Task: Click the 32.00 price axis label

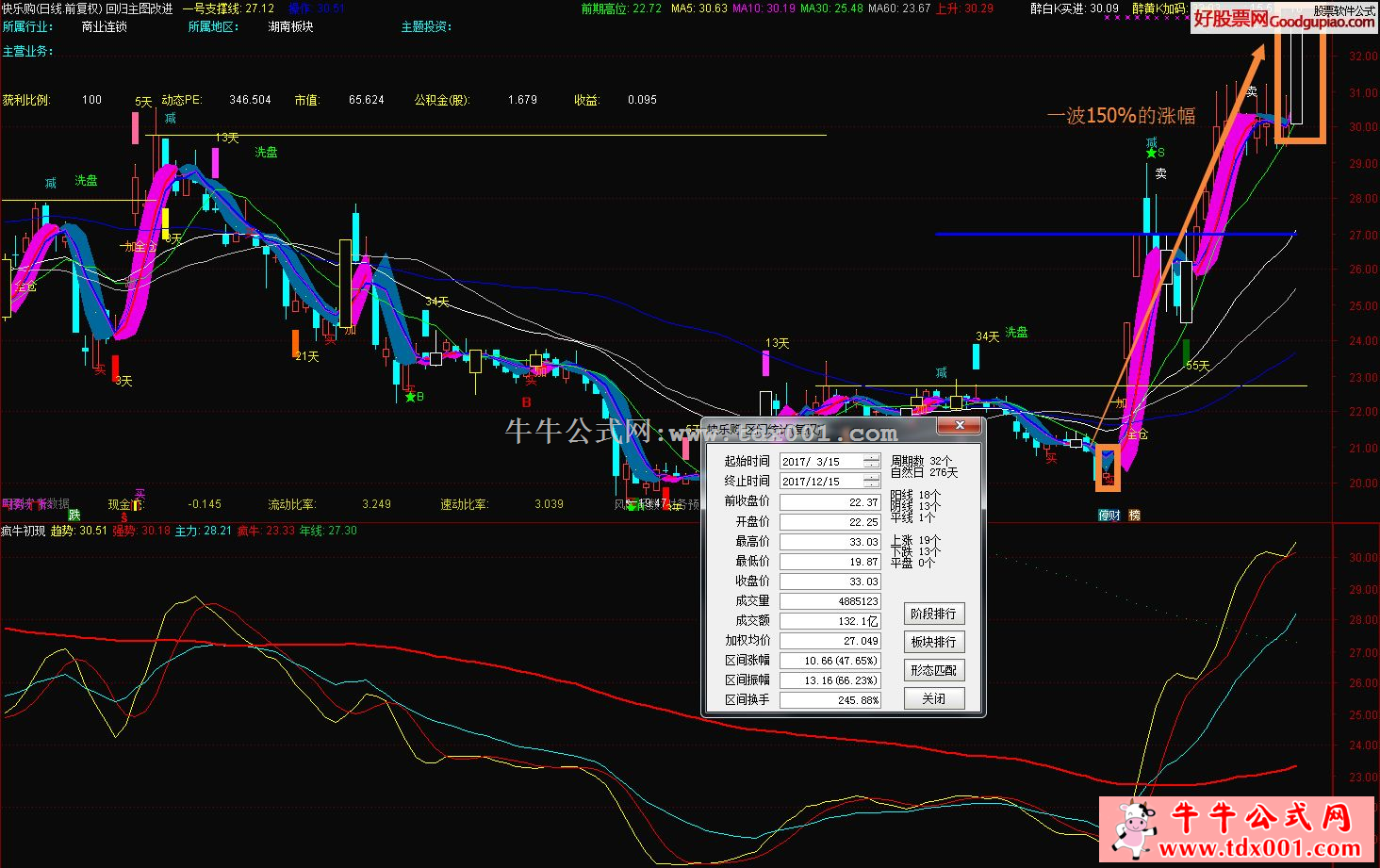Action: tap(1362, 57)
